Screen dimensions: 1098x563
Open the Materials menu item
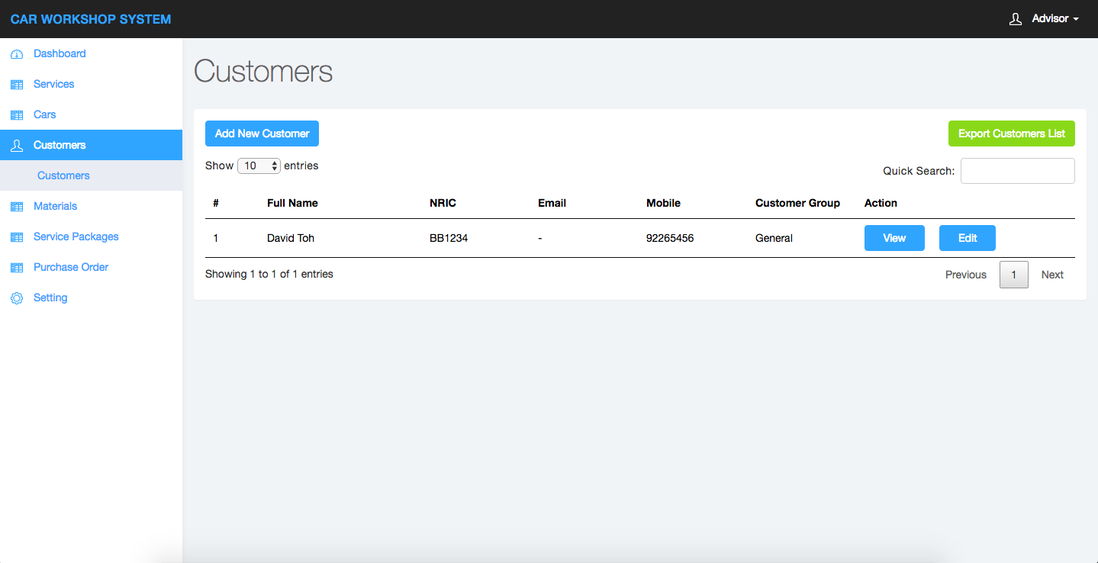tap(55, 206)
